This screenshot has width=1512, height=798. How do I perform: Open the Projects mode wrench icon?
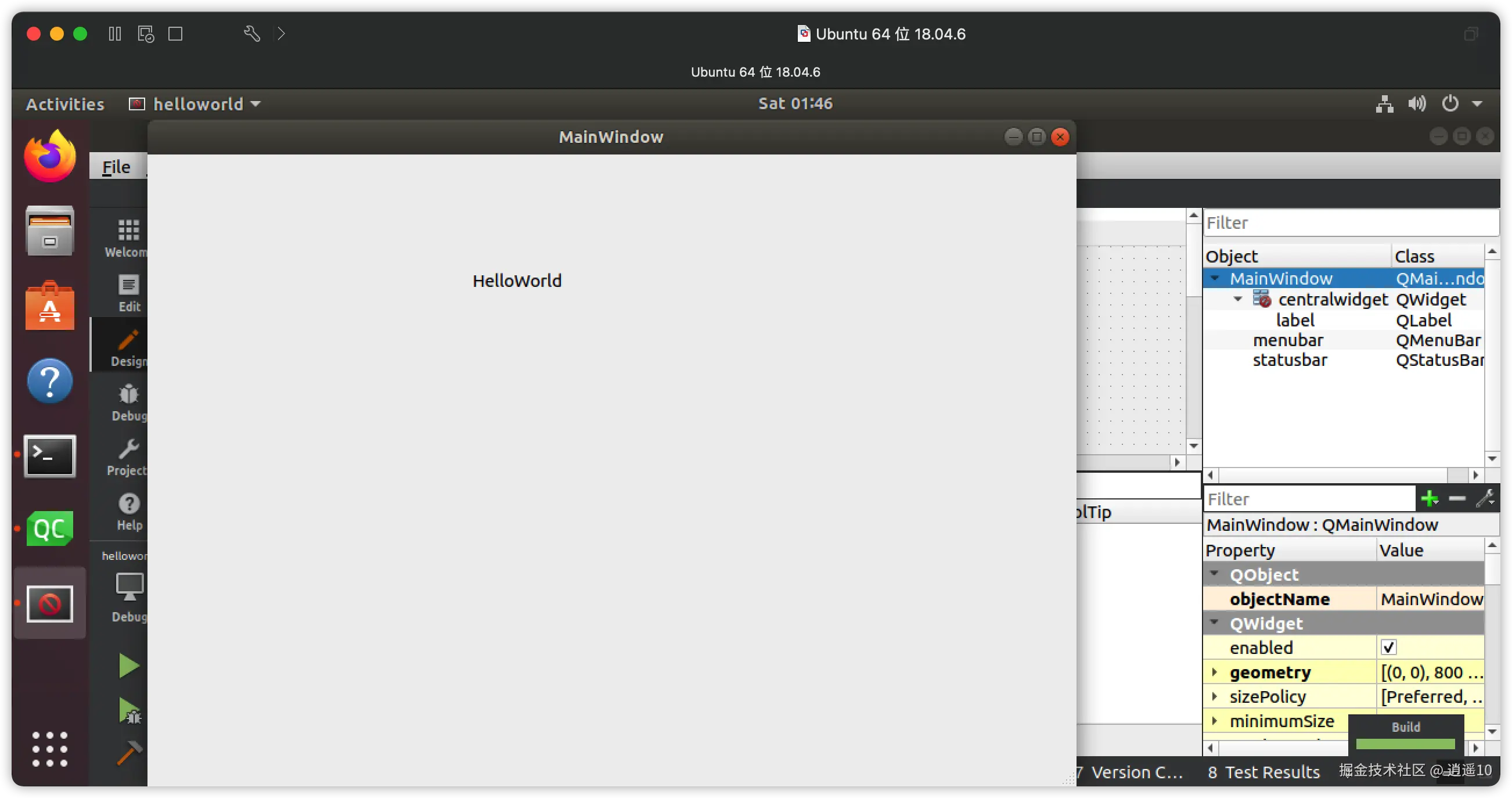tap(128, 457)
